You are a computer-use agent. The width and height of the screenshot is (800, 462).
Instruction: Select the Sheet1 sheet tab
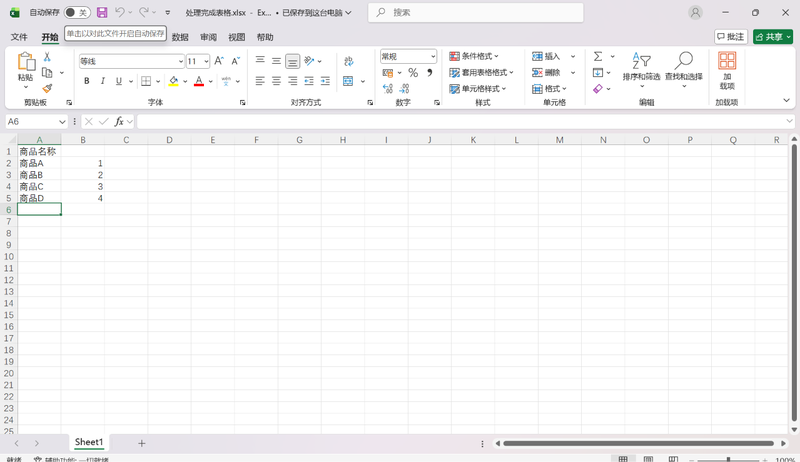tap(89, 442)
